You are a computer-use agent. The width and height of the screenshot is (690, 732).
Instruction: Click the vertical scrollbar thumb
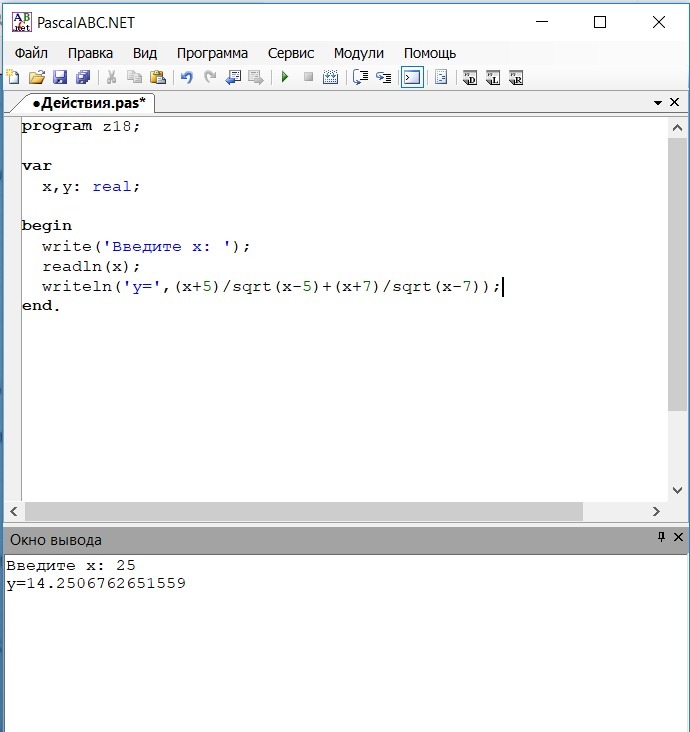[x=677, y=274]
